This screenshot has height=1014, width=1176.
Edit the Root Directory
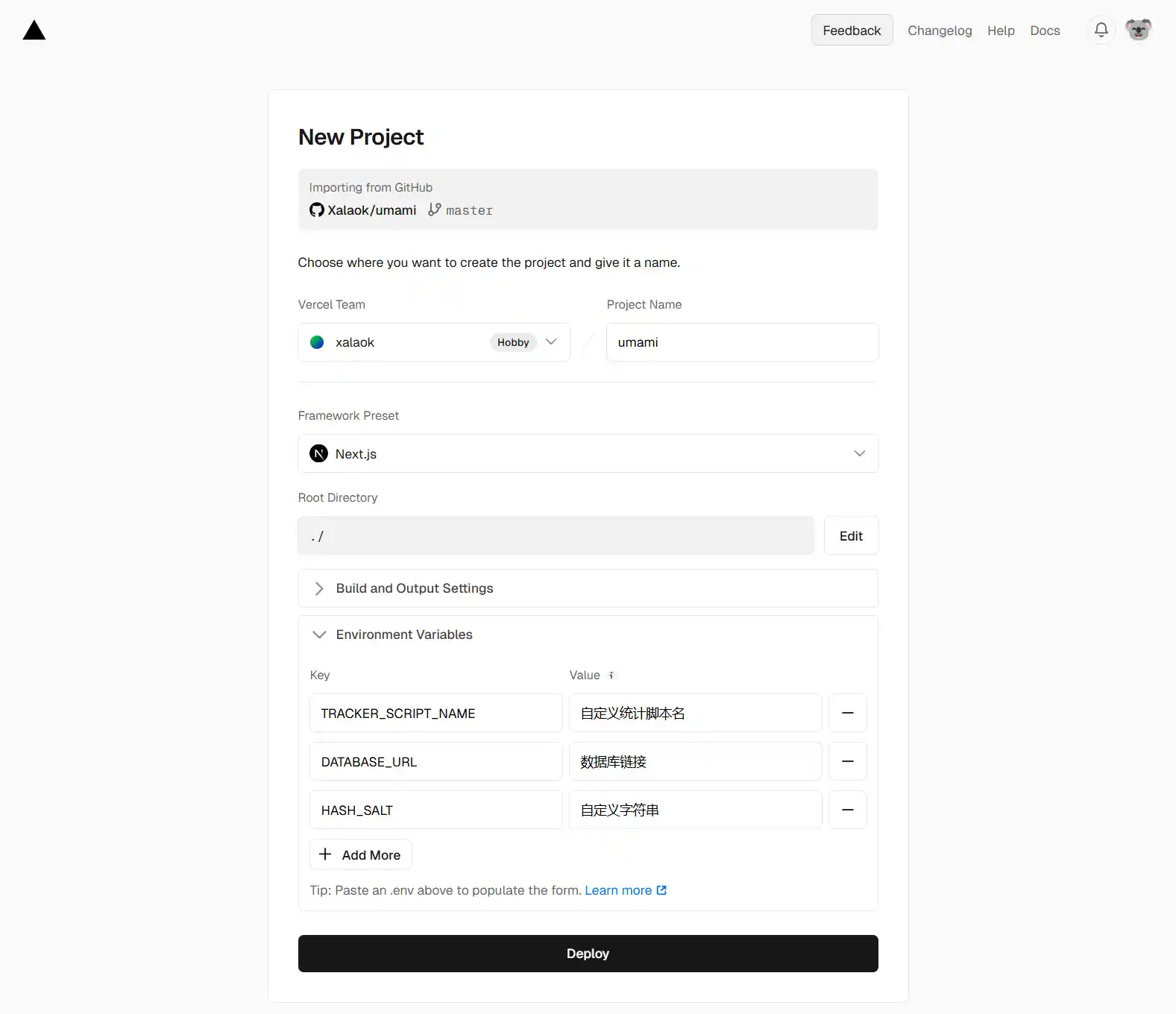[851, 535]
